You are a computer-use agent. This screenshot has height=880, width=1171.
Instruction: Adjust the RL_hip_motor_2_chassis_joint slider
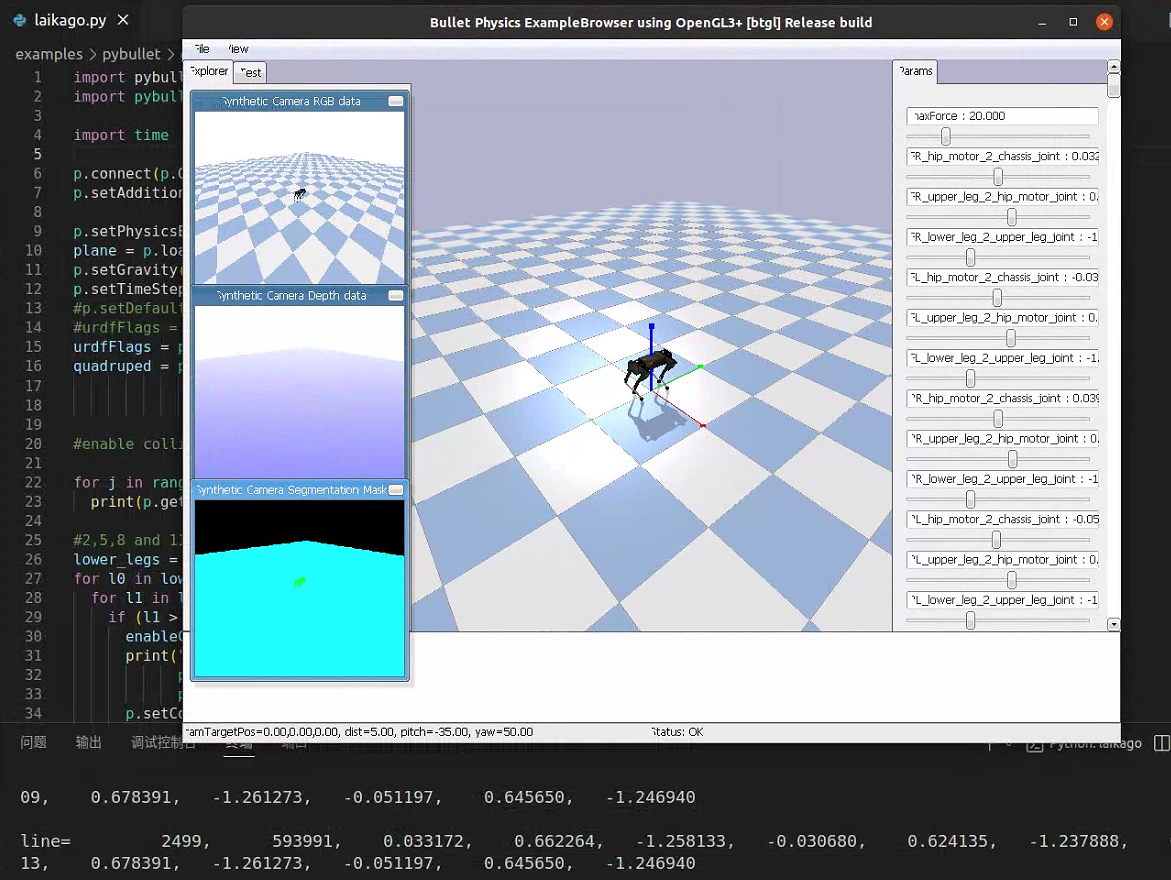(x=995, y=540)
